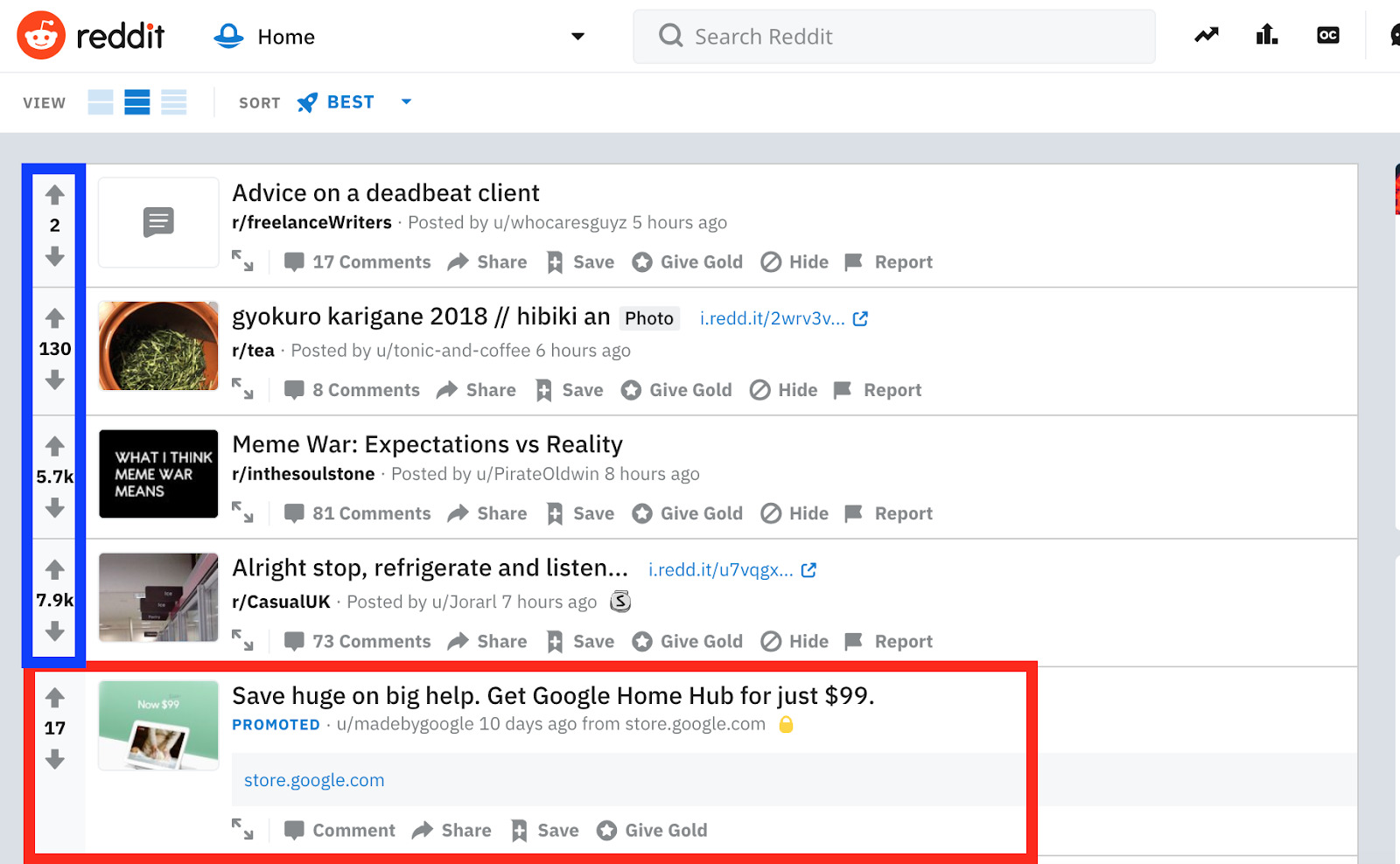
Task: Share the deadbeat client post
Action: click(x=487, y=261)
